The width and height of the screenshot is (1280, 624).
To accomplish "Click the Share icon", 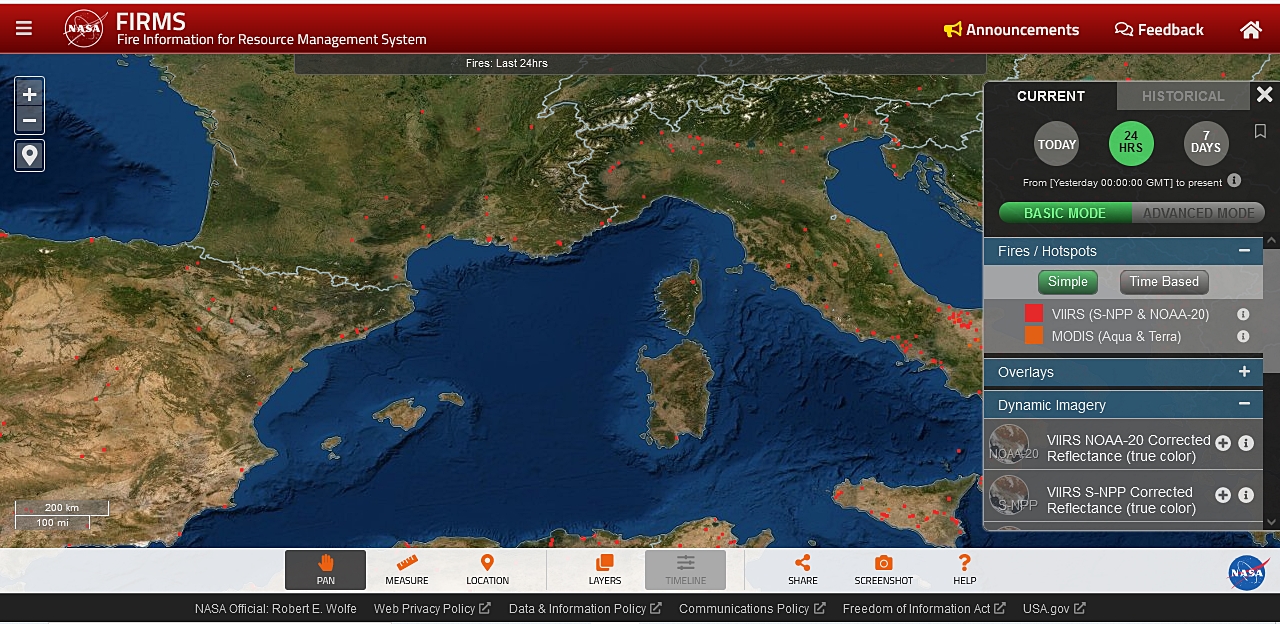I will click(802, 570).
